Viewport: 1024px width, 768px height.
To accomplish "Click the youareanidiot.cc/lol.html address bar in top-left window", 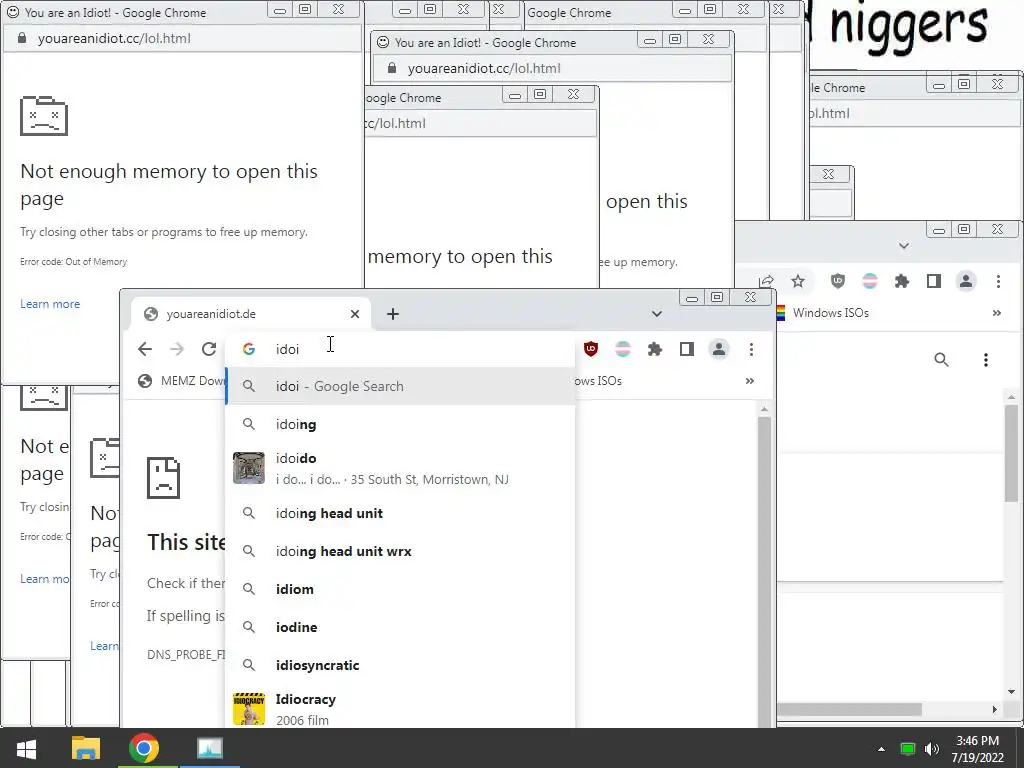I will pos(183,39).
